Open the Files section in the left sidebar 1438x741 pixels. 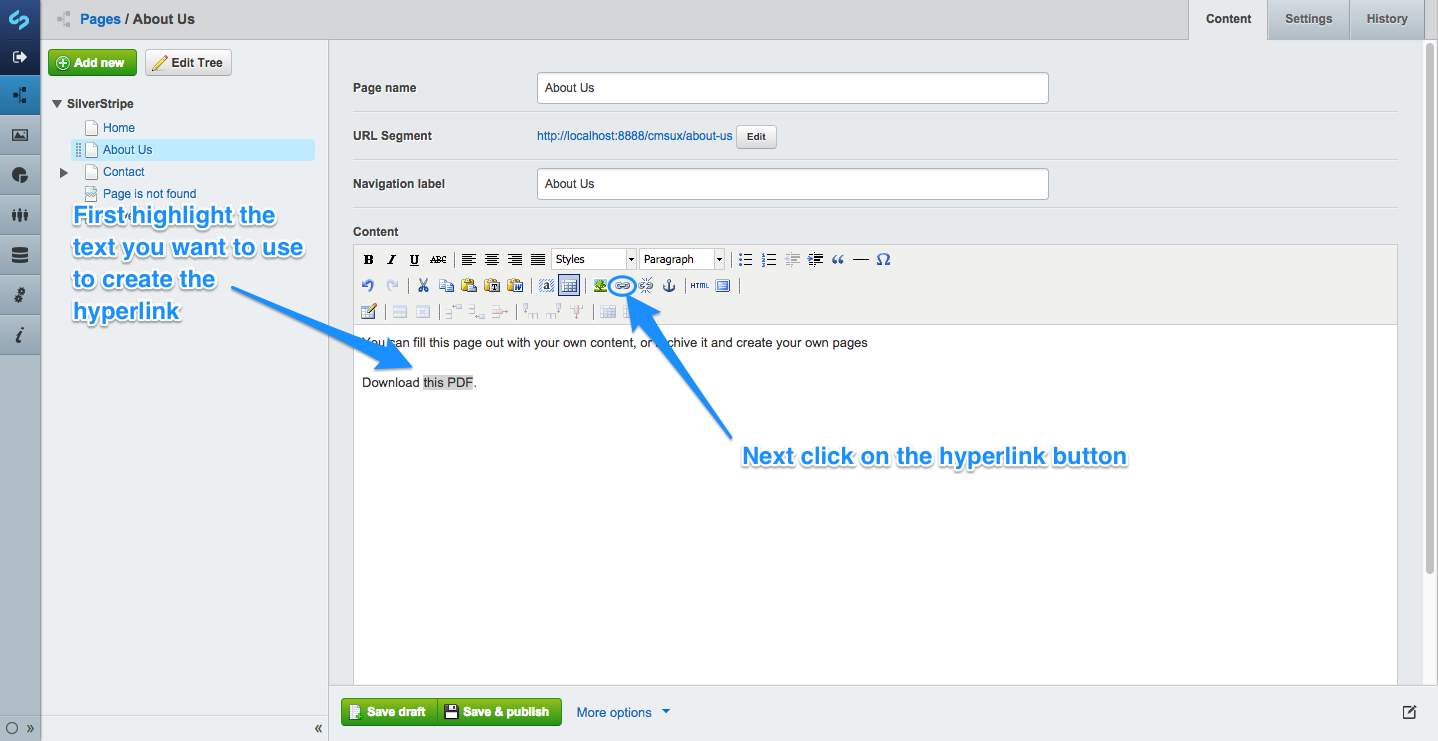click(x=20, y=135)
